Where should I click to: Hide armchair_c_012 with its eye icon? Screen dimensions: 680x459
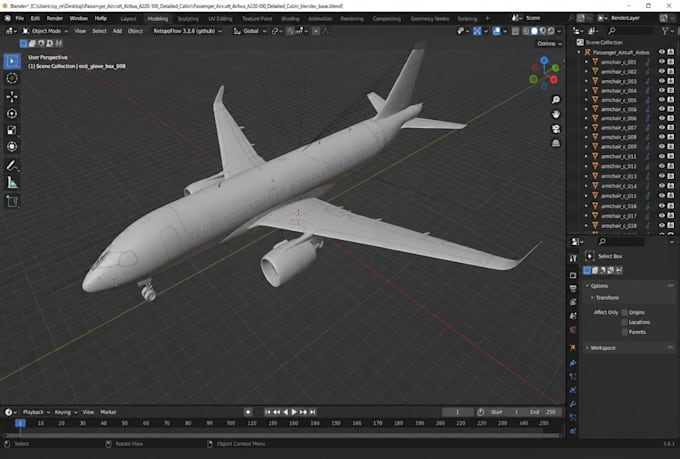click(661, 166)
